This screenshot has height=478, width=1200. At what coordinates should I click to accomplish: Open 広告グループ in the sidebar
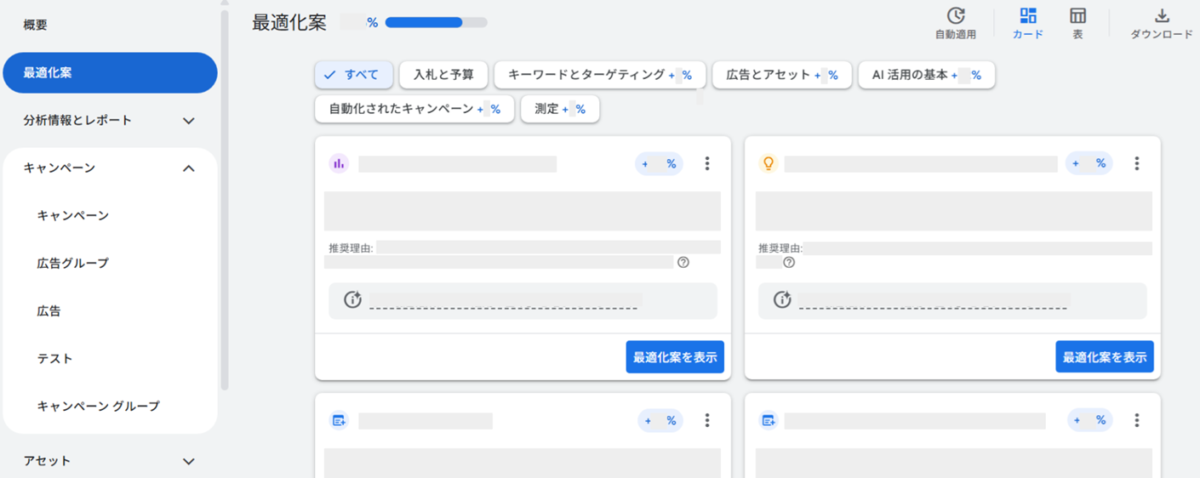73,263
